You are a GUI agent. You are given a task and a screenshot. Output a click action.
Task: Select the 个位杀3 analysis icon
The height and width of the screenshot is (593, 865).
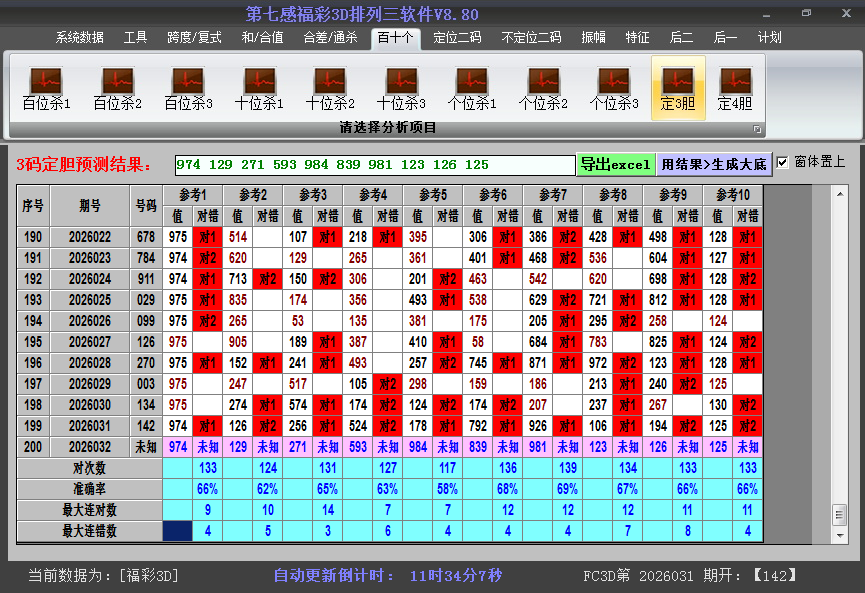tap(614, 88)
